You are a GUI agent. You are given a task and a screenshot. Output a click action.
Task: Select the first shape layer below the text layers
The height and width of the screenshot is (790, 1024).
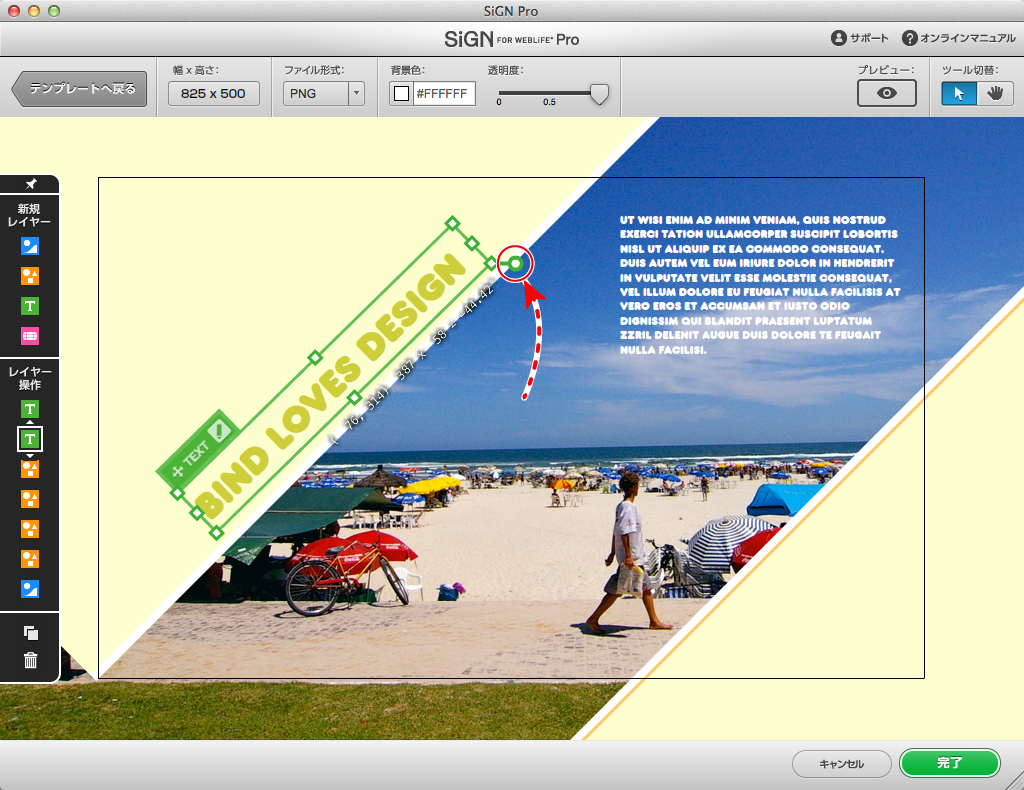[30, 469]
